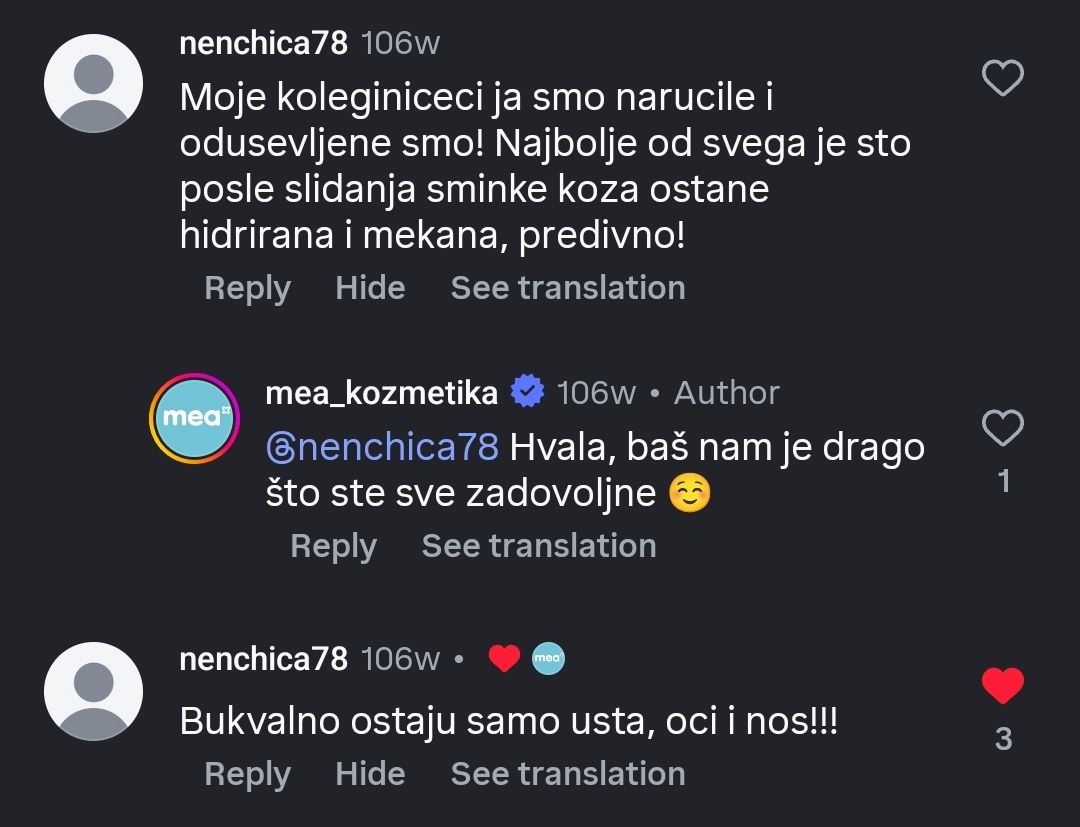1080x827 pixels.
Task: Open nenchica78's avatar on last comment
Action: click(x=94, y=691)
